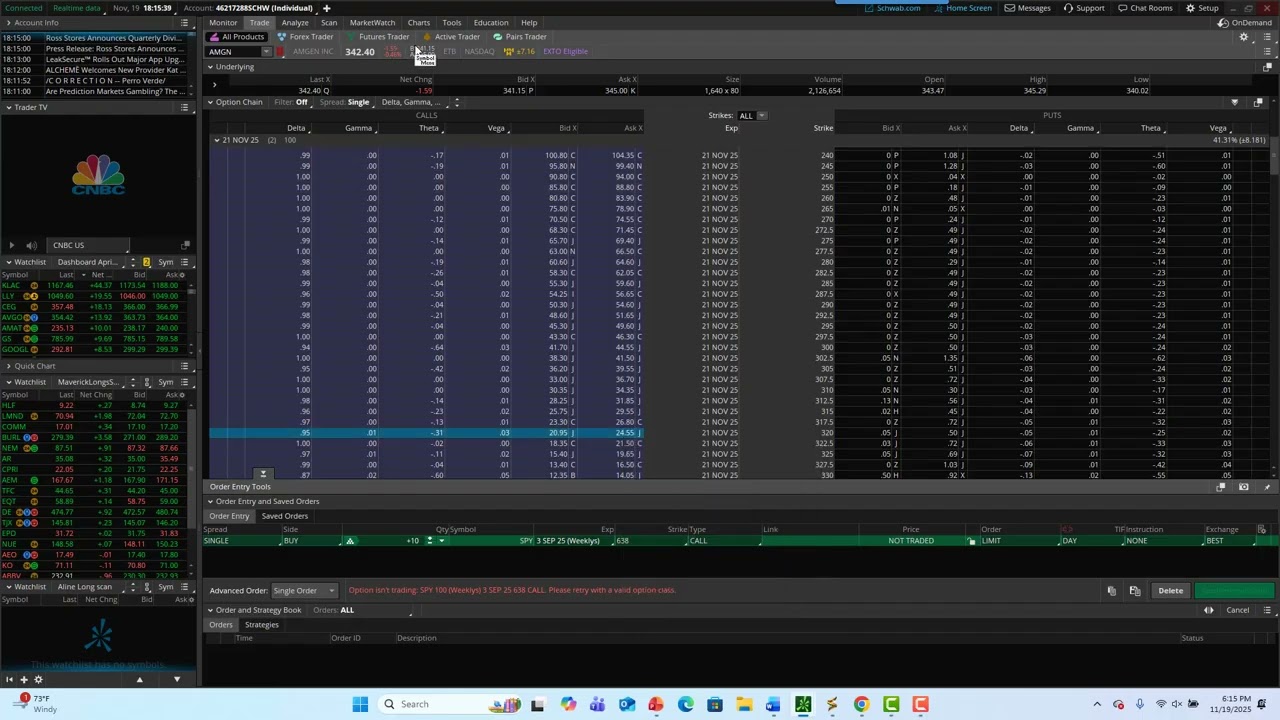Open the symbol selector dropdown arrow
The height and width of the screenshot is (720, 1280).
pyautogui.click(x=266, y=52)
